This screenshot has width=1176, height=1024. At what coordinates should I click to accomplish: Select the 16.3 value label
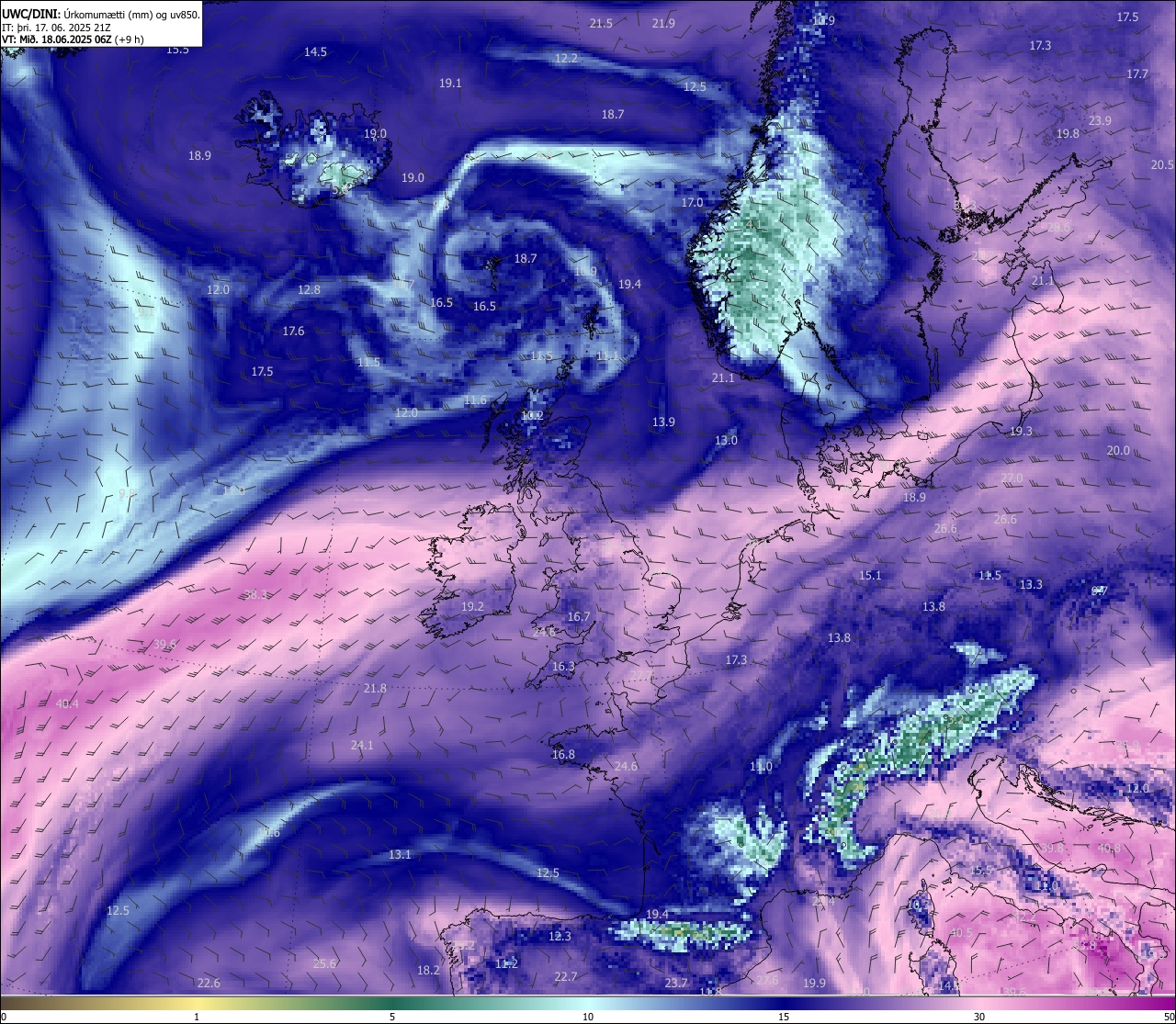coord(563,666)
